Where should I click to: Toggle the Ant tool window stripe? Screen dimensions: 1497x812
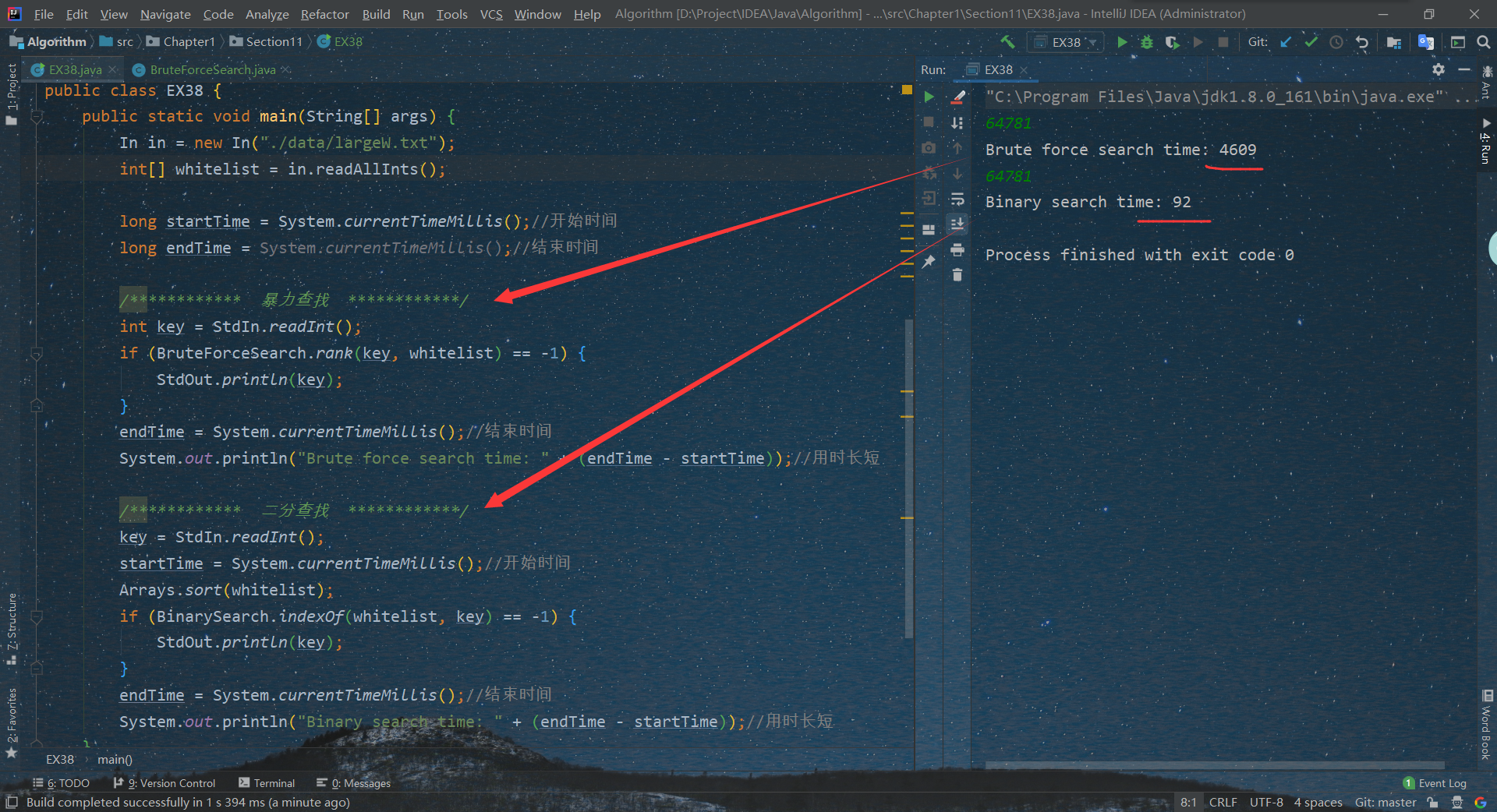(x=1486, y=83)
